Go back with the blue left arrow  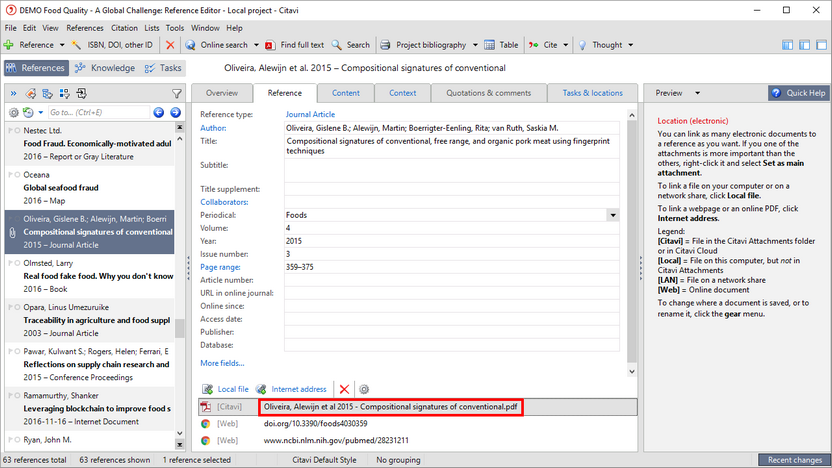(x=159, y=112)
